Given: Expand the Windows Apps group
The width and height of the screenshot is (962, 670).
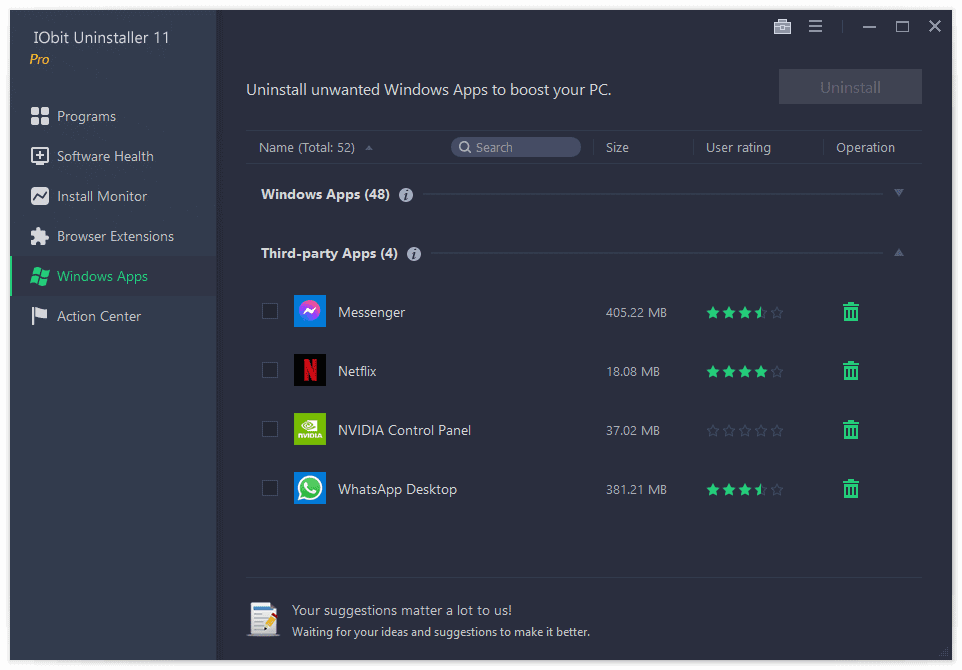Looking at the screenshot, I should [898, 192].
